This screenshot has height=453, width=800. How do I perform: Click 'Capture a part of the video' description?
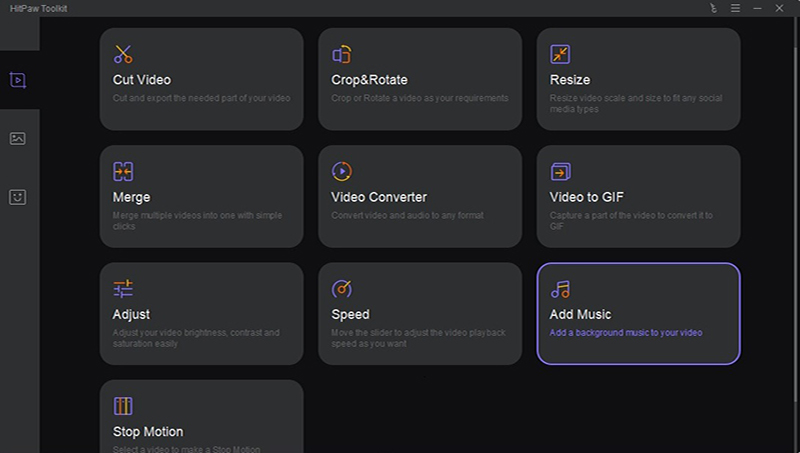coord(631,220)
